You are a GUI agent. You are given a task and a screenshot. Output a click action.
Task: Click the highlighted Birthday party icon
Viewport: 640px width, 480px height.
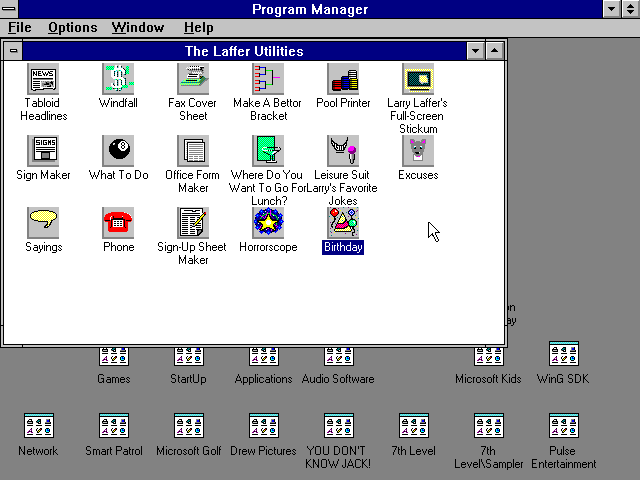coord(343,222)
